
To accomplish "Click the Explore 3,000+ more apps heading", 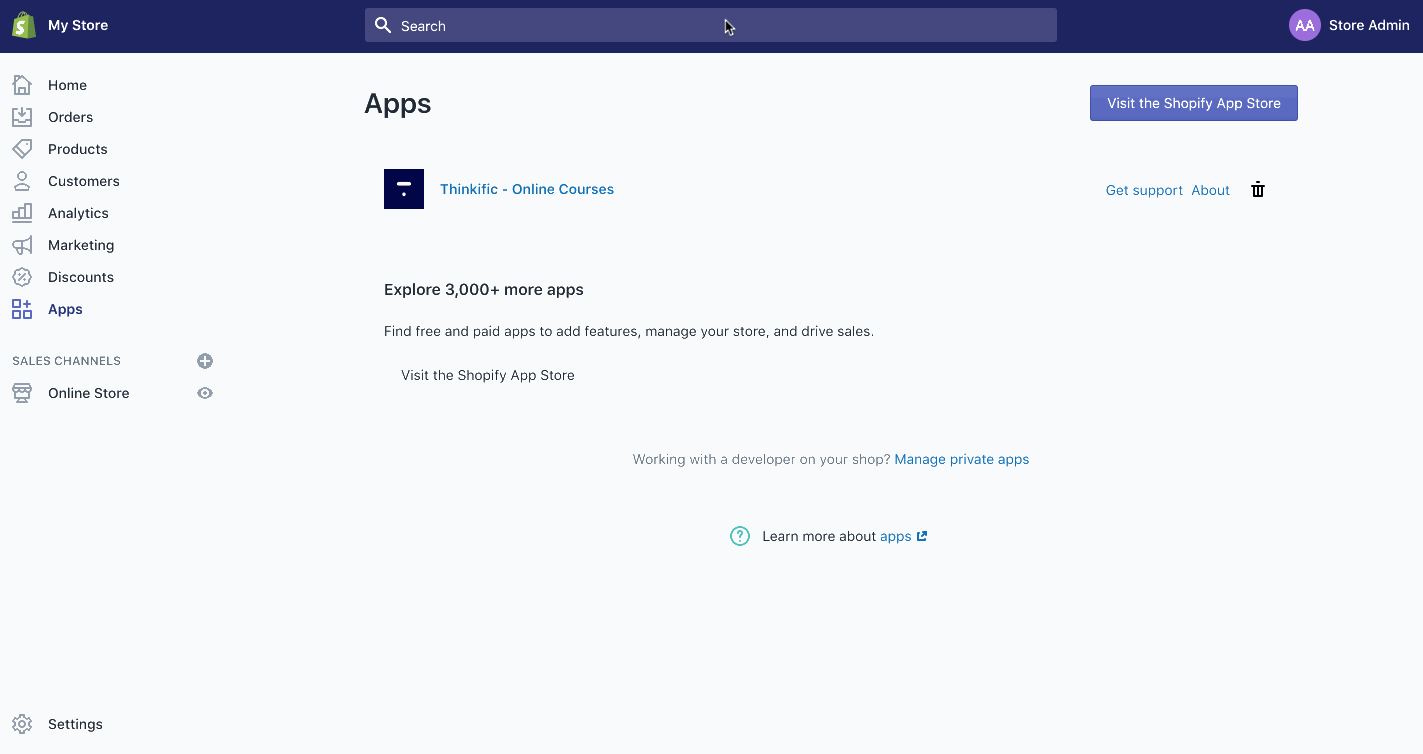I will 484,289.
